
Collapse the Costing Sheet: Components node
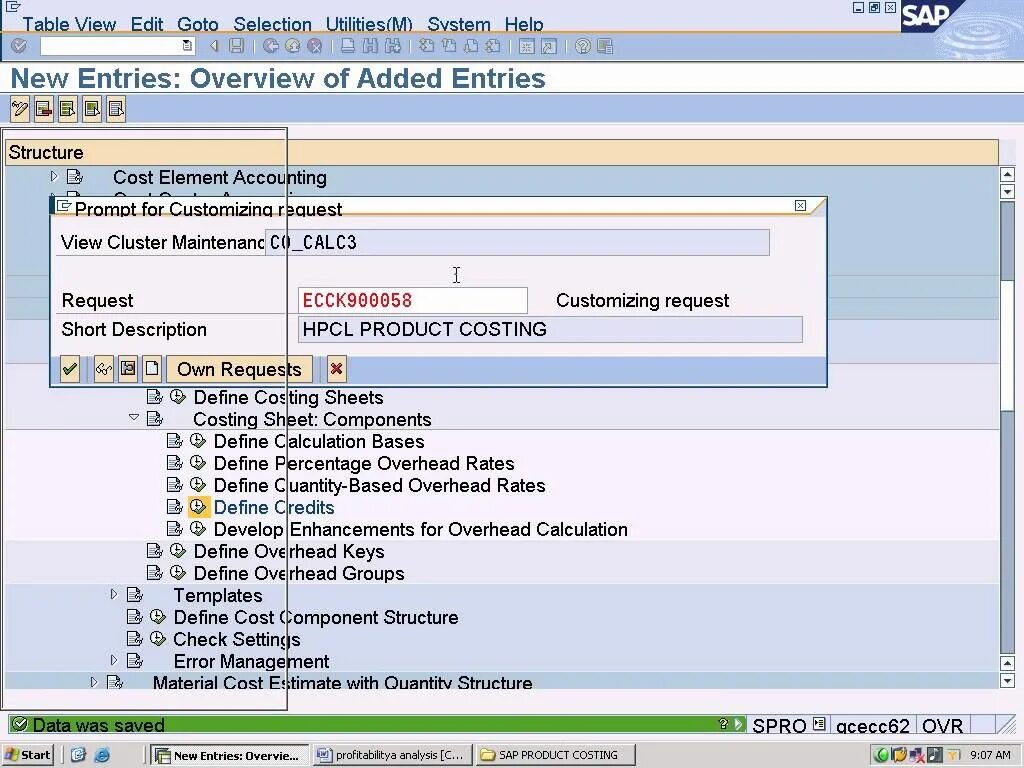pos(134,419)
